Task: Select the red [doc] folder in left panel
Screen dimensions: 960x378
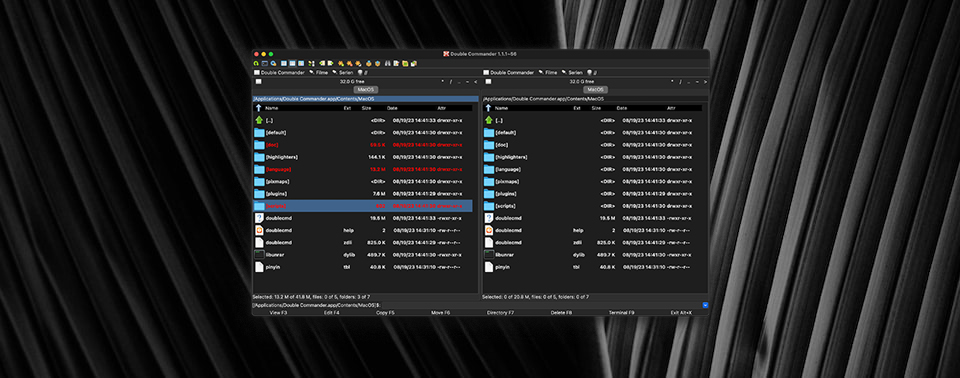Action: 362,145
